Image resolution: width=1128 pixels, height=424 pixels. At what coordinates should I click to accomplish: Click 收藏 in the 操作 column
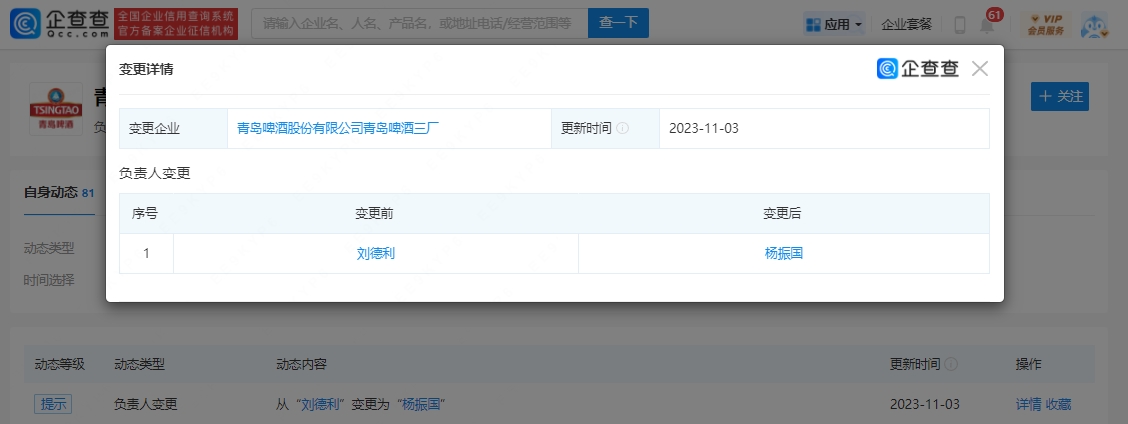tap(1058, 405)
